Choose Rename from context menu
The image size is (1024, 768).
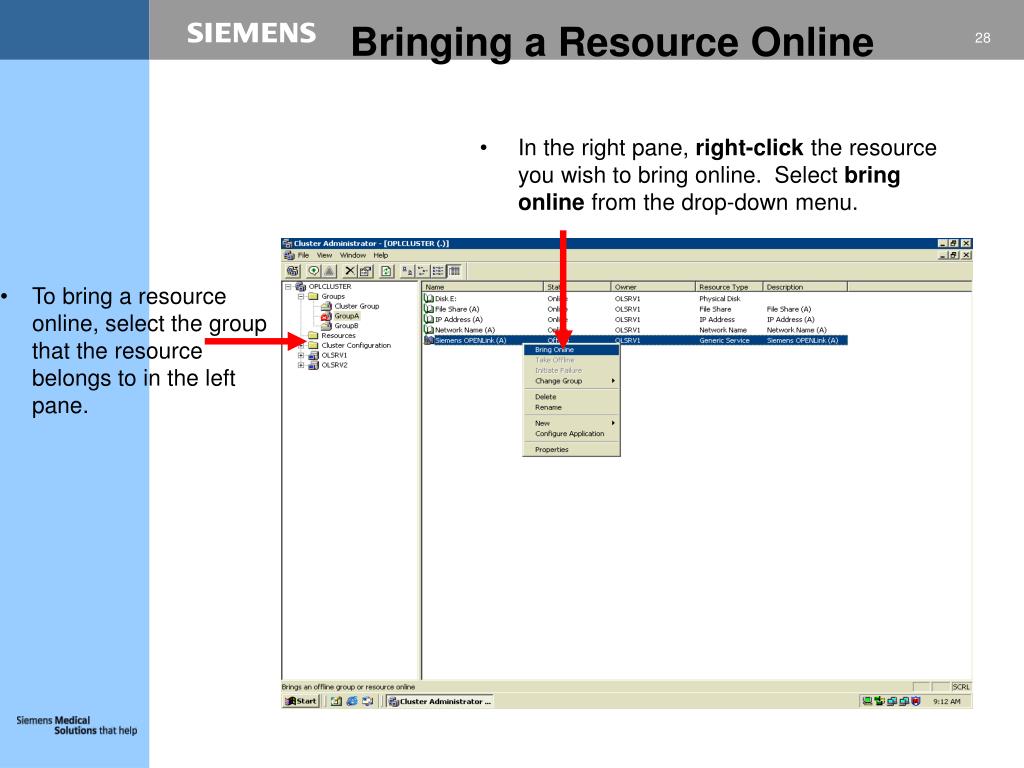pyautogui.click(x=571, y=408)
